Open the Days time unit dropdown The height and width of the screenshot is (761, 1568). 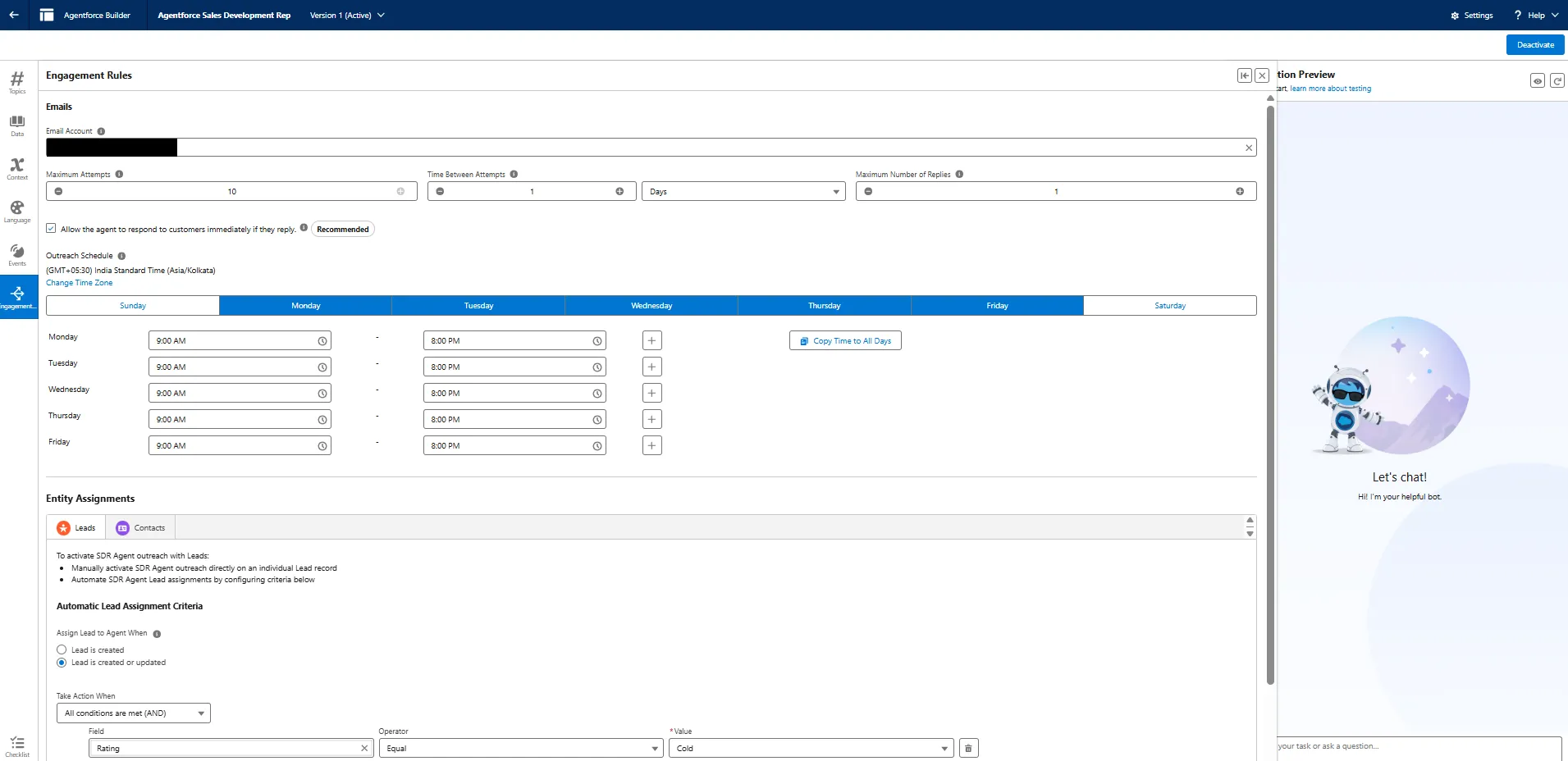coord(743,191)
